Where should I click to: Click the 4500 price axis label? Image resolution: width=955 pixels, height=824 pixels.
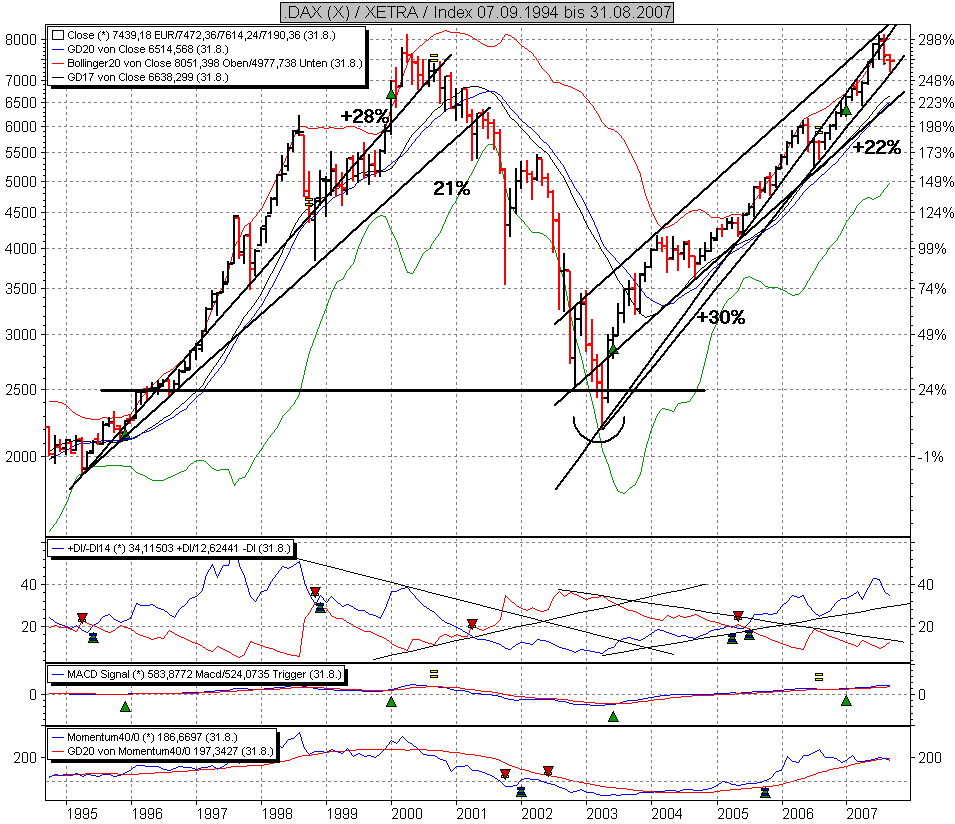coord(21,213)
